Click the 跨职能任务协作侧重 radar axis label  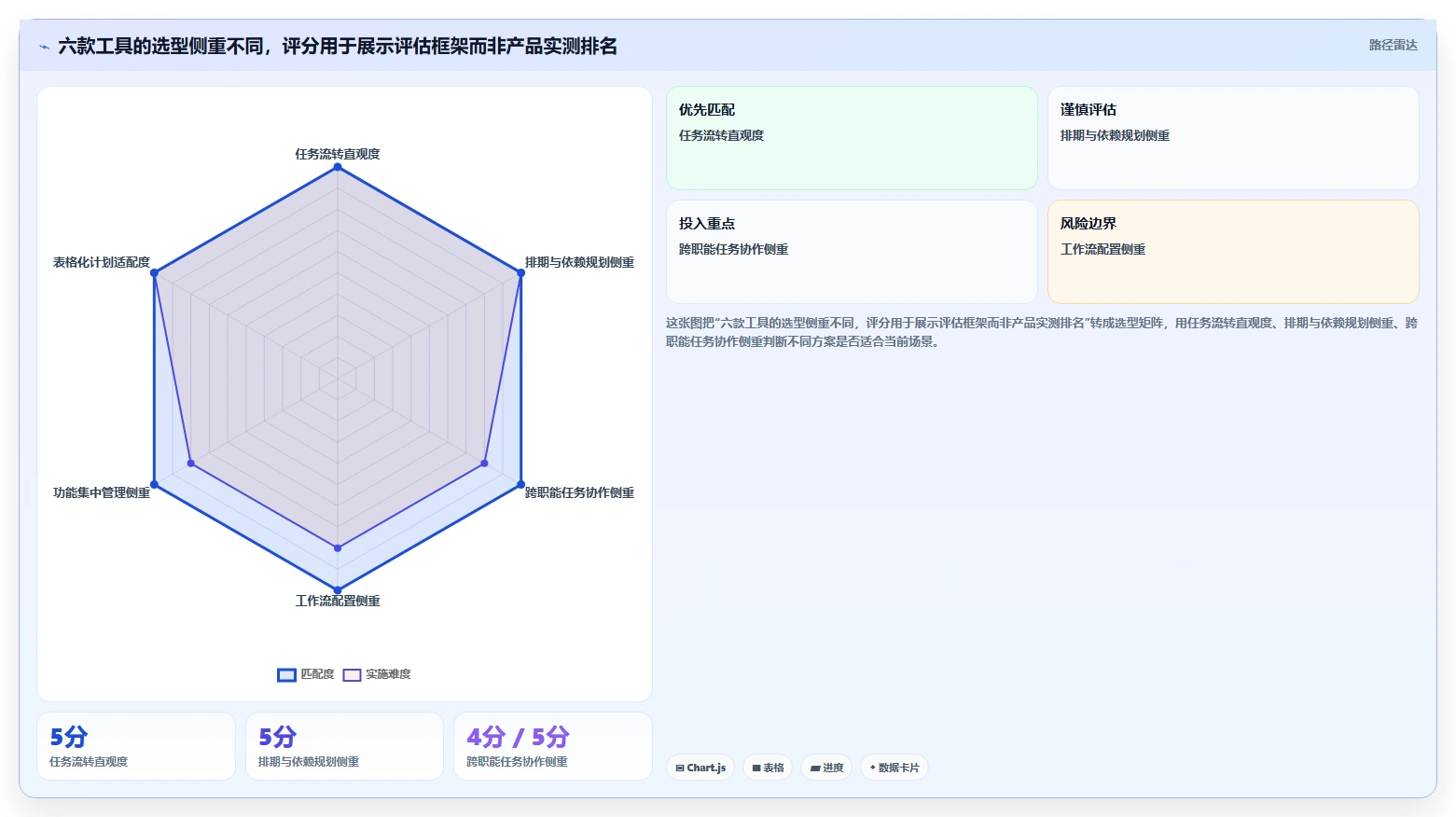579,492
